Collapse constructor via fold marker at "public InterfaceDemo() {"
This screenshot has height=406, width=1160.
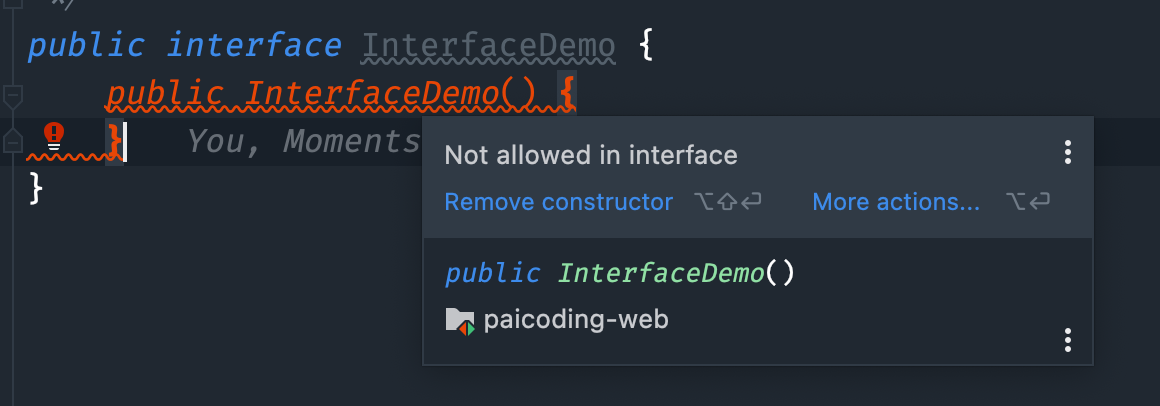[13, 95]
